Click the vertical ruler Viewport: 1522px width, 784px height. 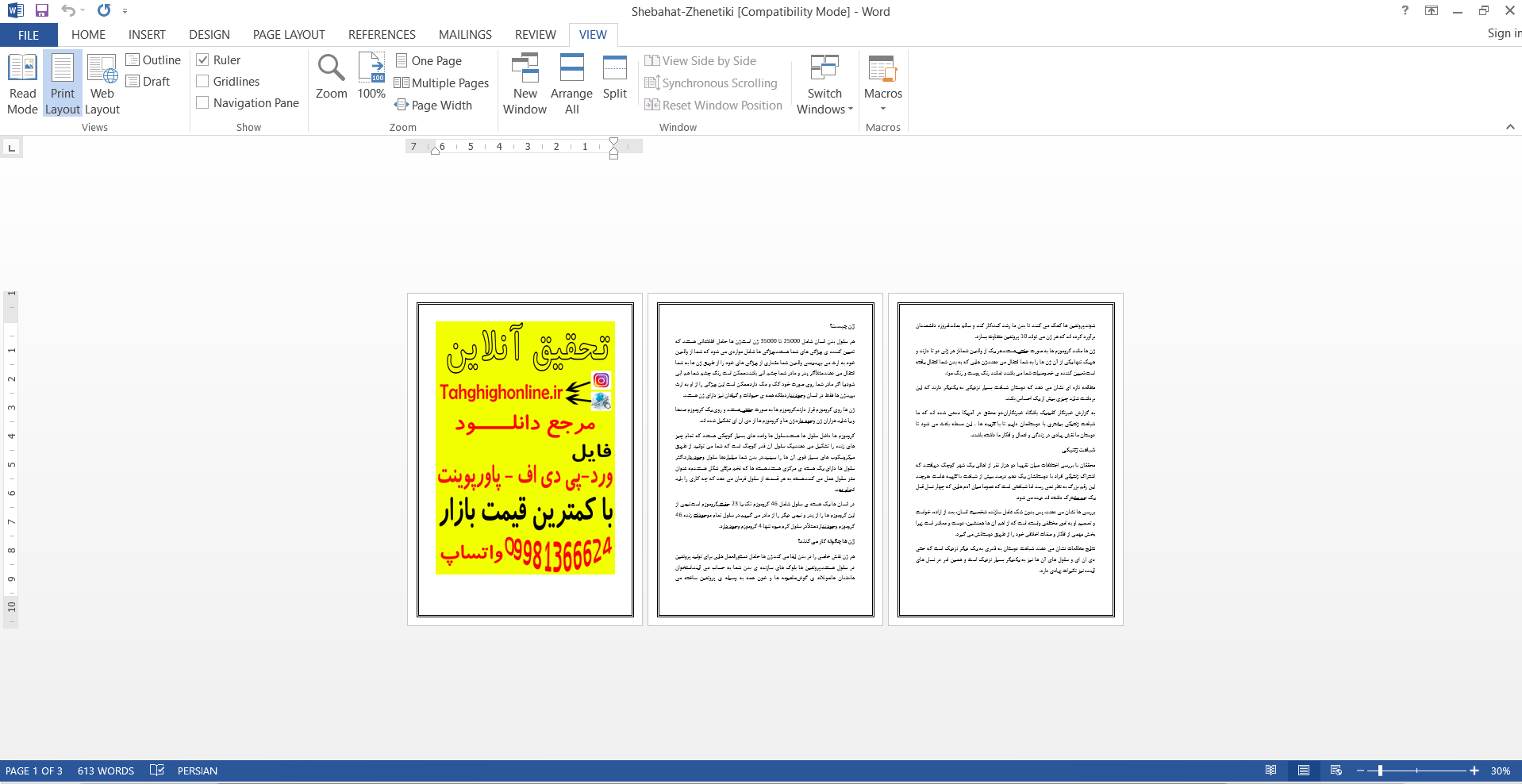pyautogui.click(x=11, y=459)
